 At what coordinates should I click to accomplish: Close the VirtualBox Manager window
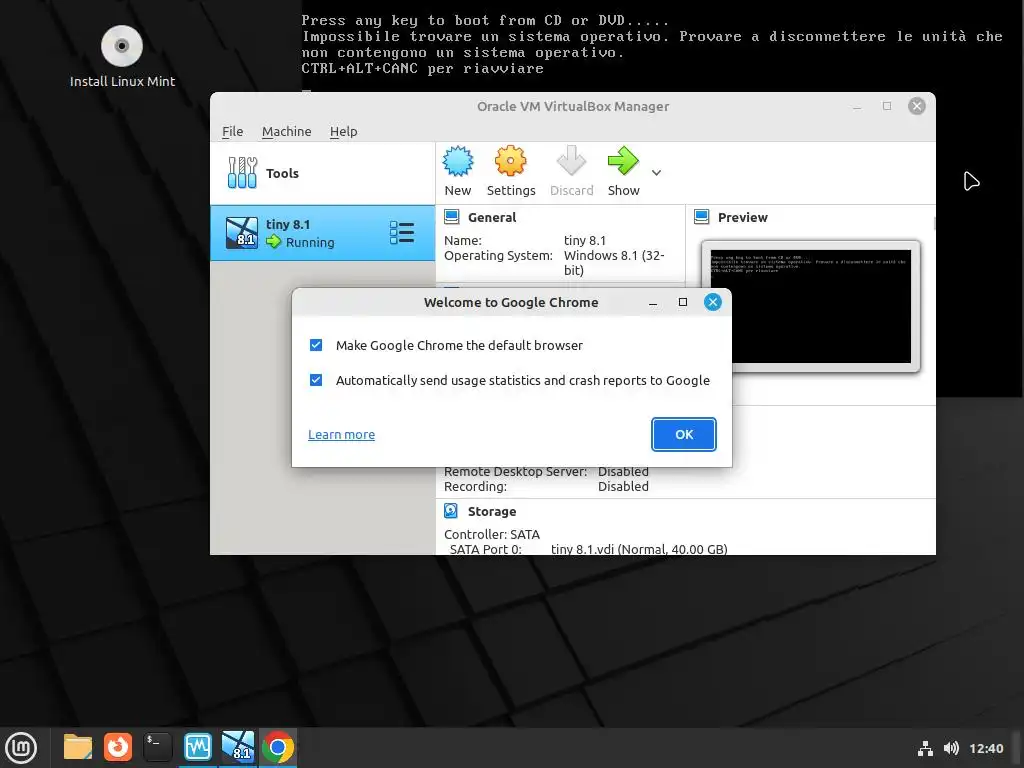pos(917,106)
